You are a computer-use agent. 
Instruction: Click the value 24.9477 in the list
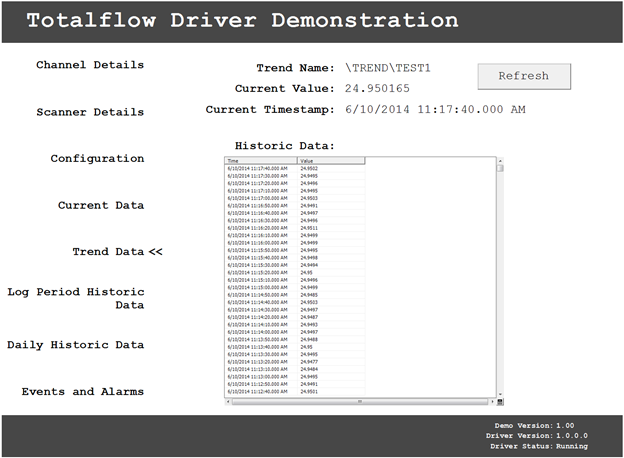click(309, 362)
